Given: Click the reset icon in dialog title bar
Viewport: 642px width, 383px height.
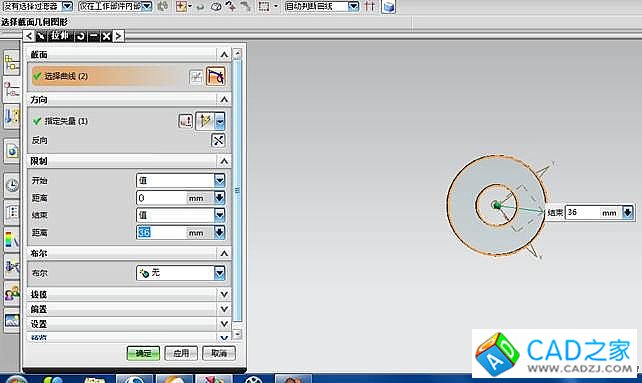Looking at the screenshot, I should click(81, 36).
